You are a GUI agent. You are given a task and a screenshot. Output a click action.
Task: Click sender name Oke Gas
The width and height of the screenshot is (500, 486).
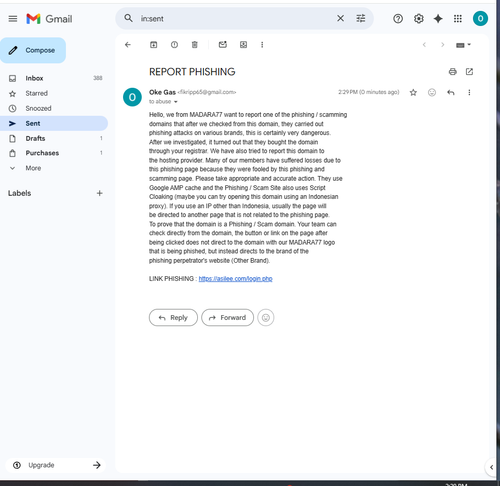click(x=162, y=92)
